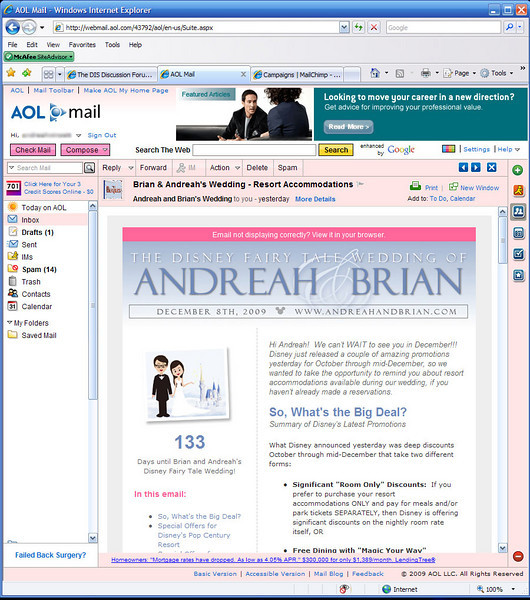The width and height of the screenshot is (530, 600).
Task: Click the Settings link
Action: coord(476,149)
